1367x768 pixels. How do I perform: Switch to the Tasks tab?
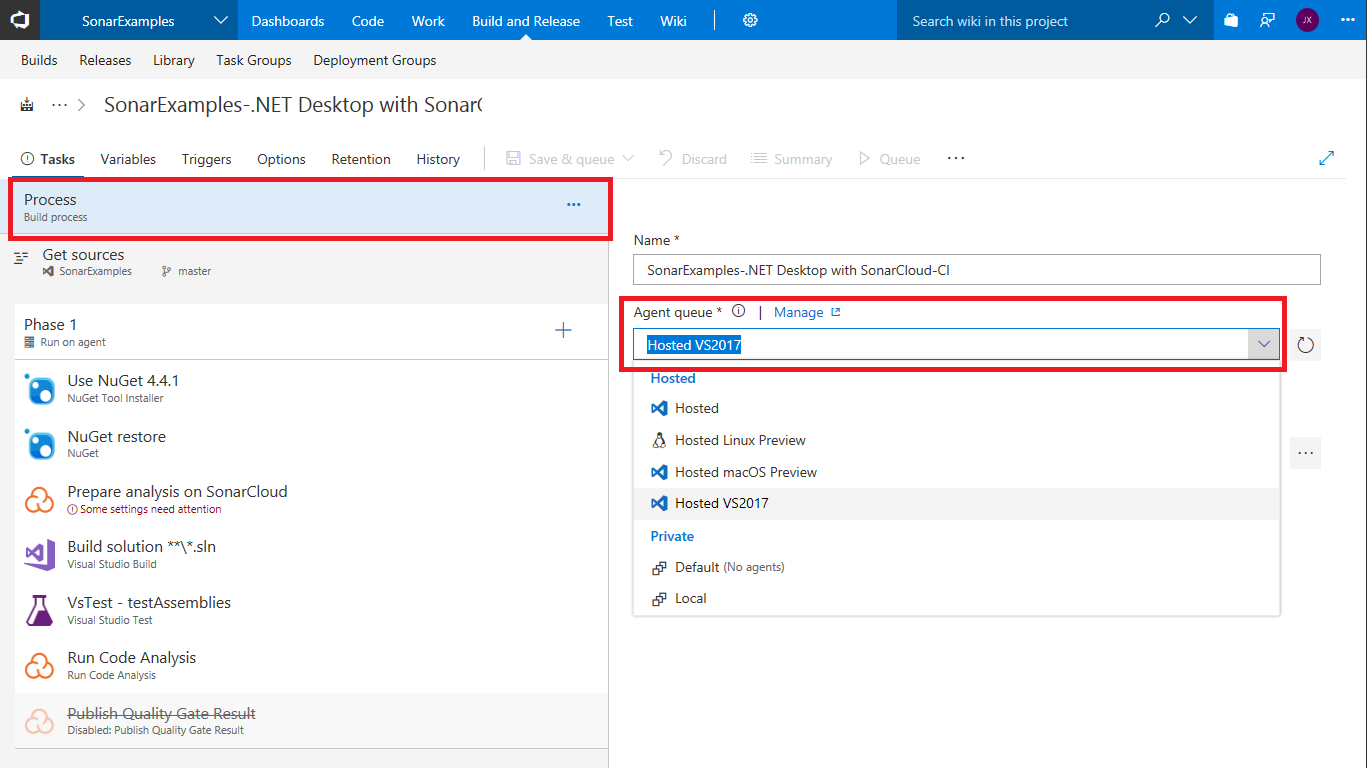point(48,159)
